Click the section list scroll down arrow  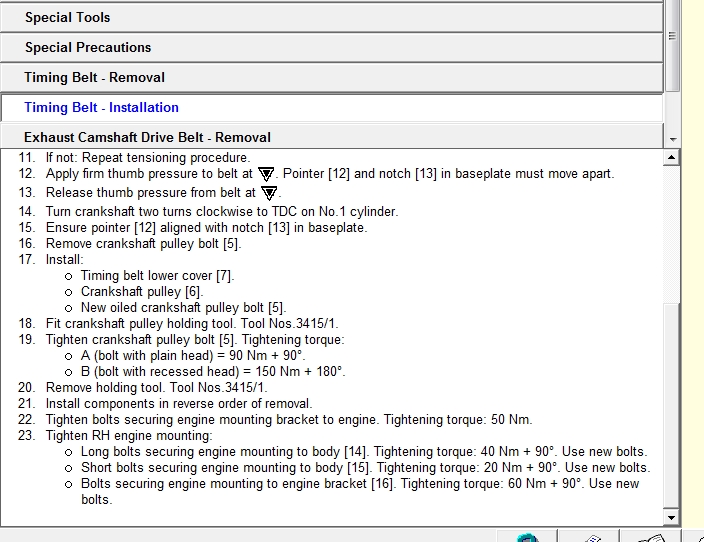tap(672, 139)
